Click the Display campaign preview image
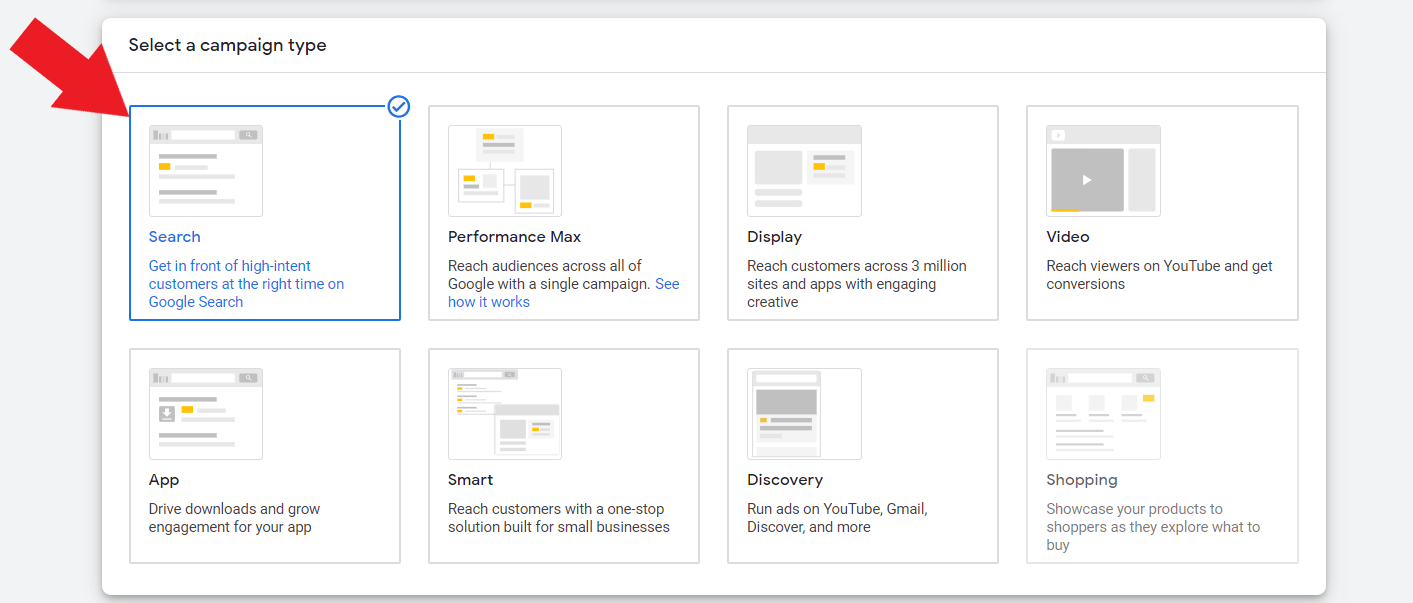 tap(804, 170)
